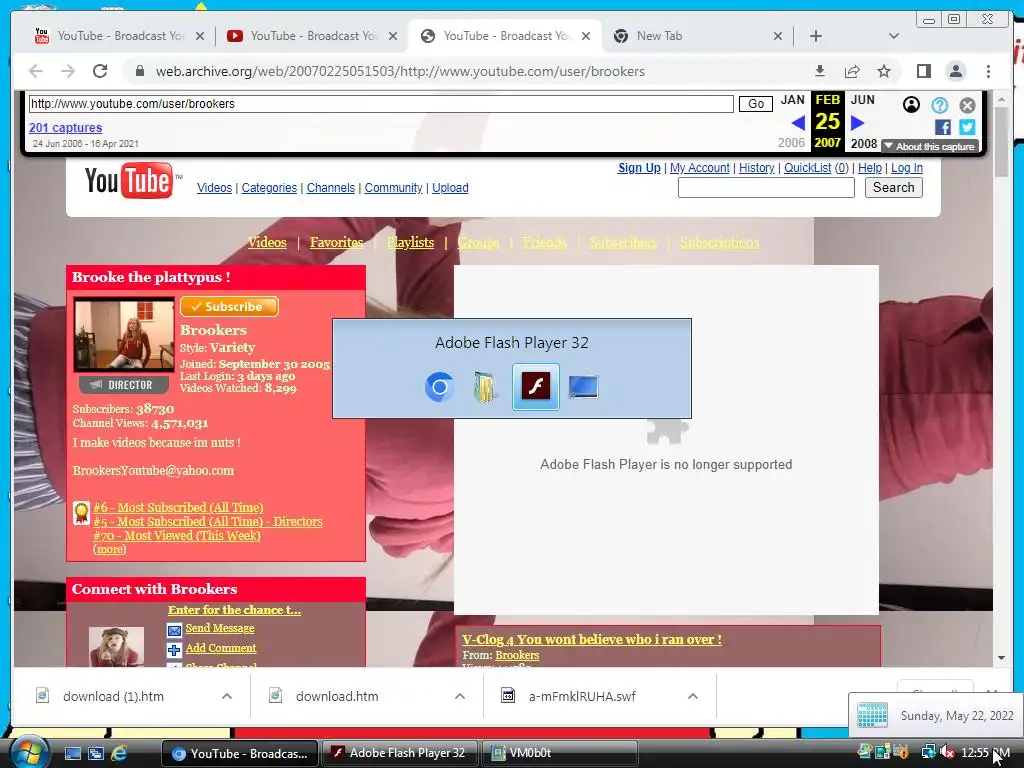Reload the page with the refresh icon
Screen dimensions: 1024x768
tap(100, 71)
